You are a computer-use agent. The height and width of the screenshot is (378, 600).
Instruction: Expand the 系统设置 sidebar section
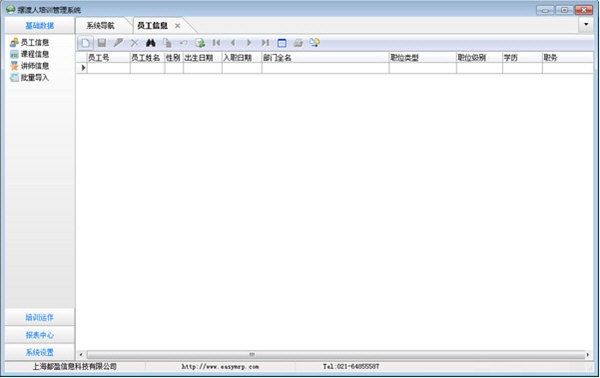pyautogui.click(x=40, y=352)
